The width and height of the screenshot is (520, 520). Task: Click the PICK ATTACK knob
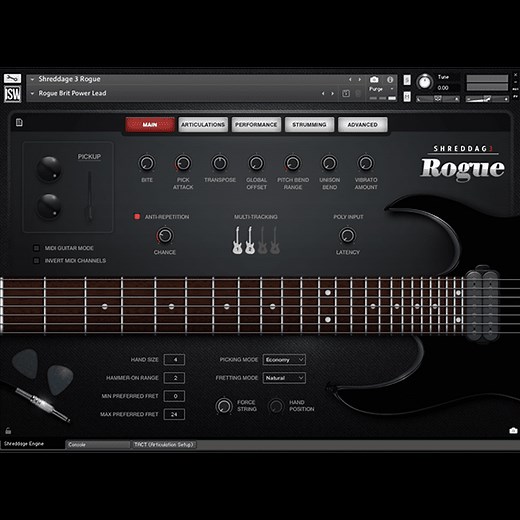(183, 163)
